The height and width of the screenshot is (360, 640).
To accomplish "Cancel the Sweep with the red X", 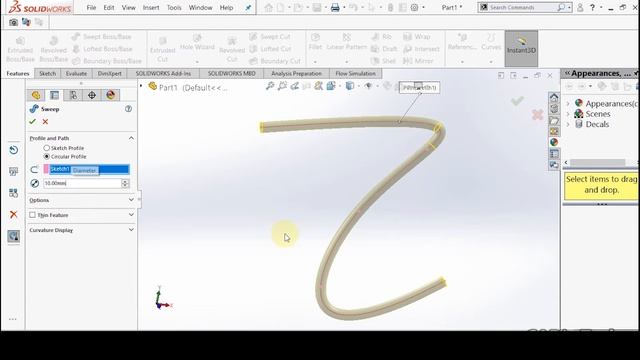I will tap(45, 122).
